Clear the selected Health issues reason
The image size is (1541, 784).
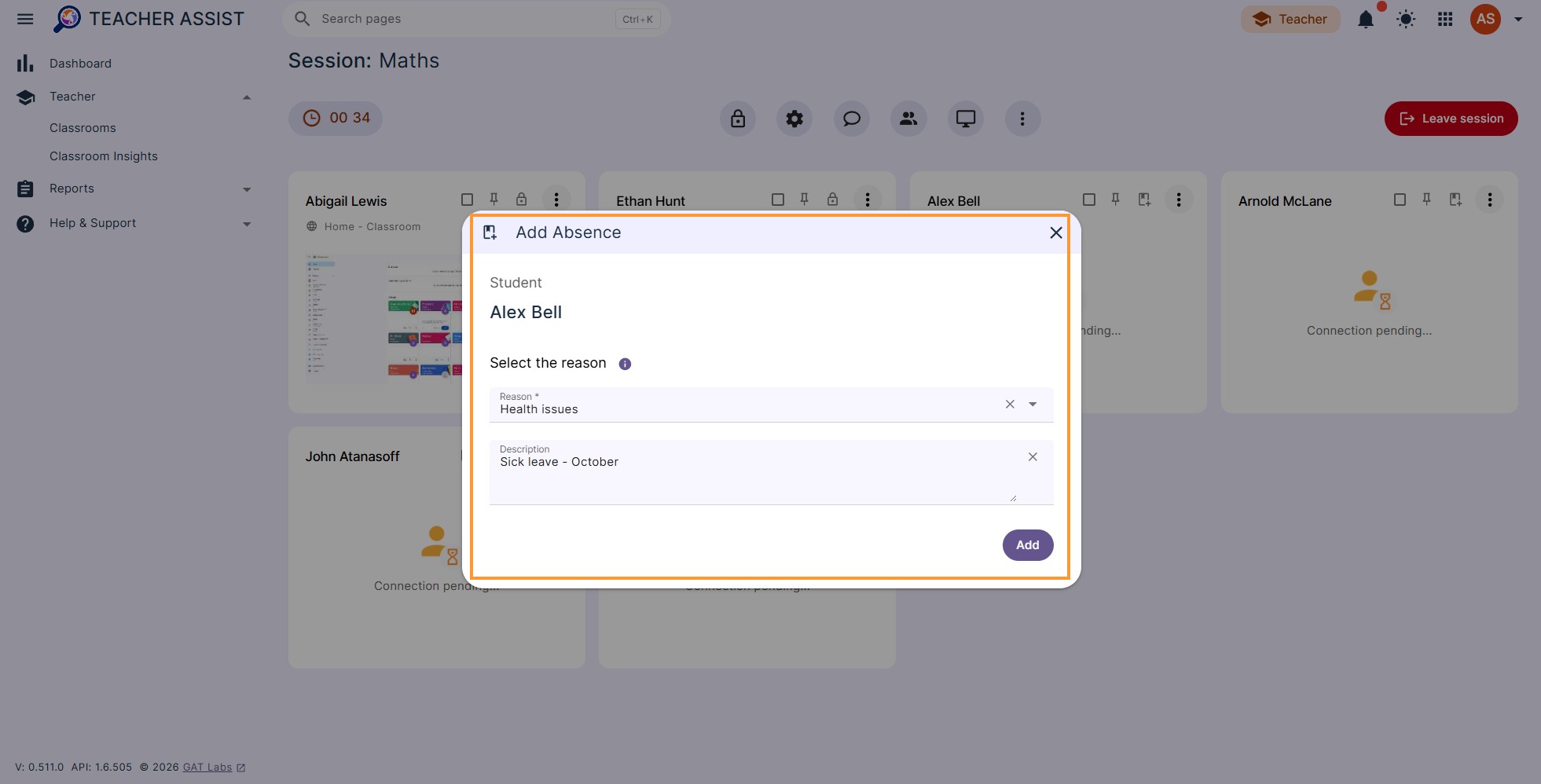coord(1010,405)
